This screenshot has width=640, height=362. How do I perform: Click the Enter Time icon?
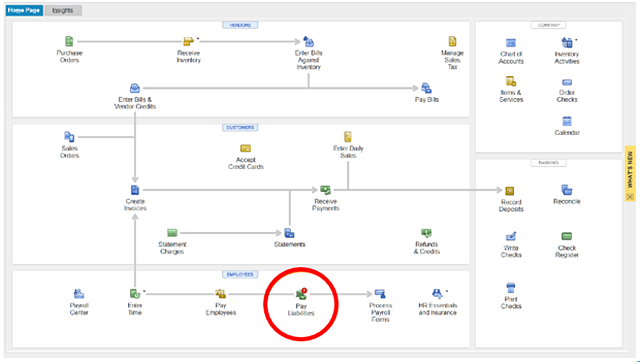point(135,294)
